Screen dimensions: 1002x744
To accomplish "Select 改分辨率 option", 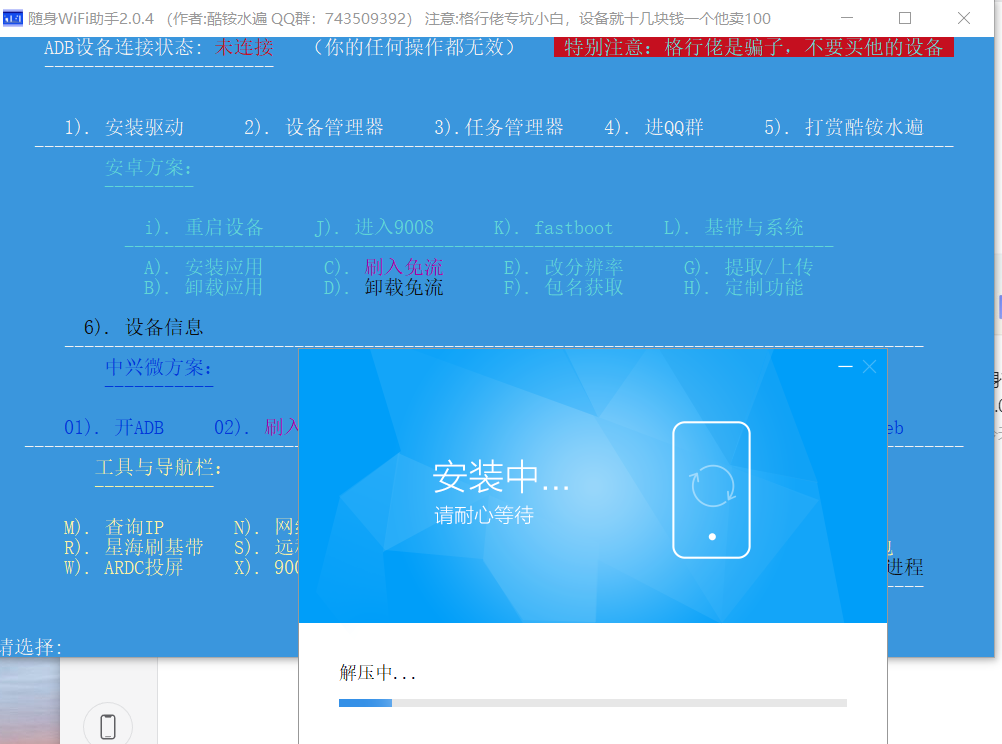I will [x=563, y=267].
